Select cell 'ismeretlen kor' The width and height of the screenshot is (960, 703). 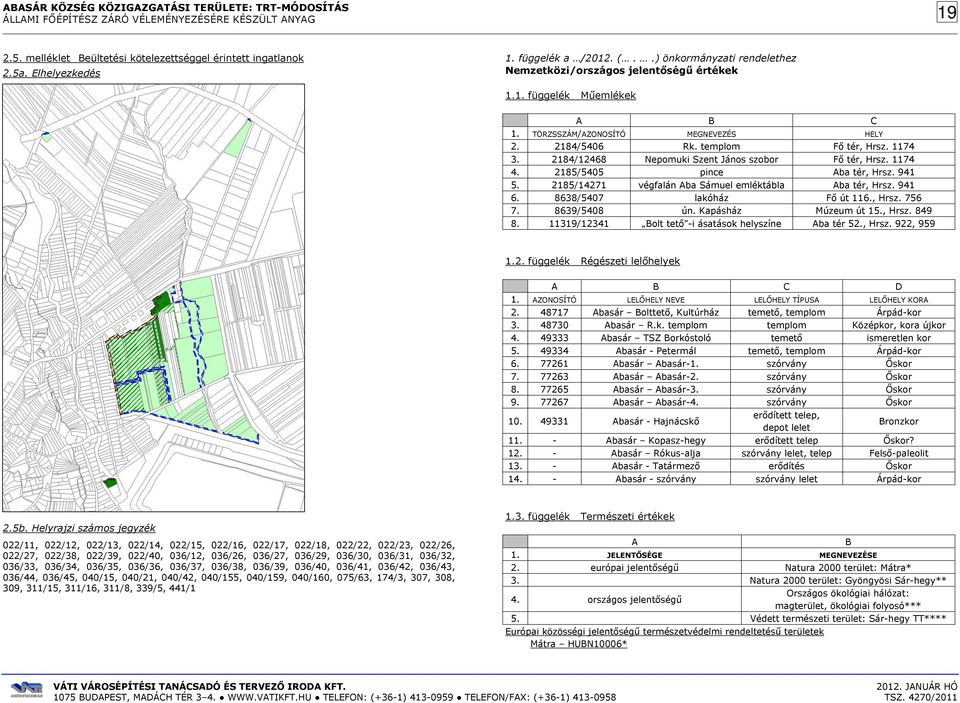click(899, 338)
